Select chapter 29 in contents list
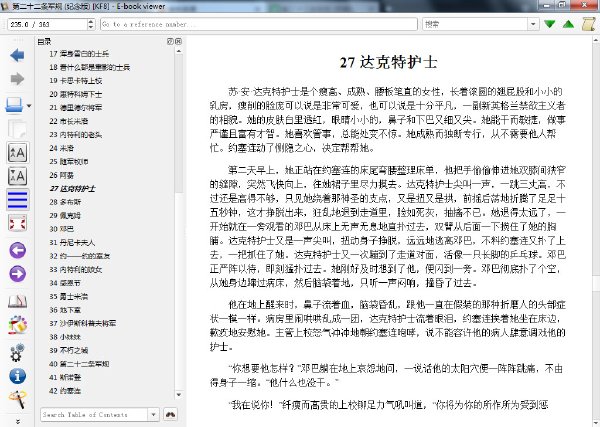This screenshot has height=427, width=600. click(65, 215)
